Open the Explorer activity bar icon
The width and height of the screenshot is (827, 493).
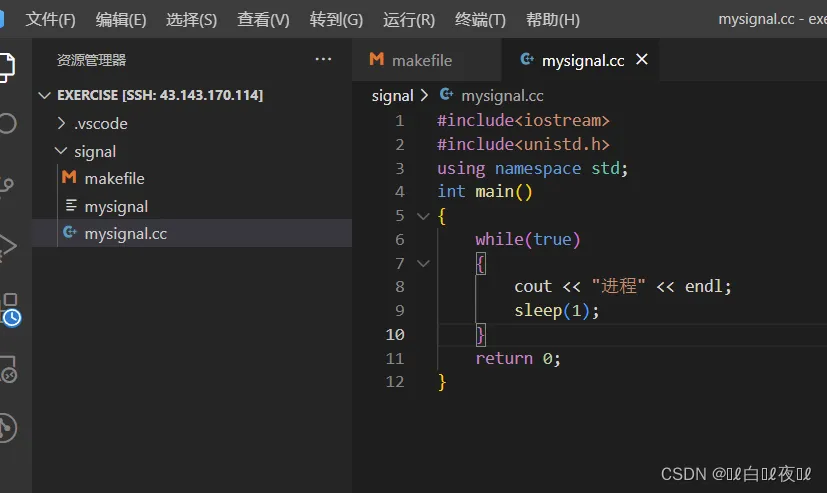coord(7,66)
